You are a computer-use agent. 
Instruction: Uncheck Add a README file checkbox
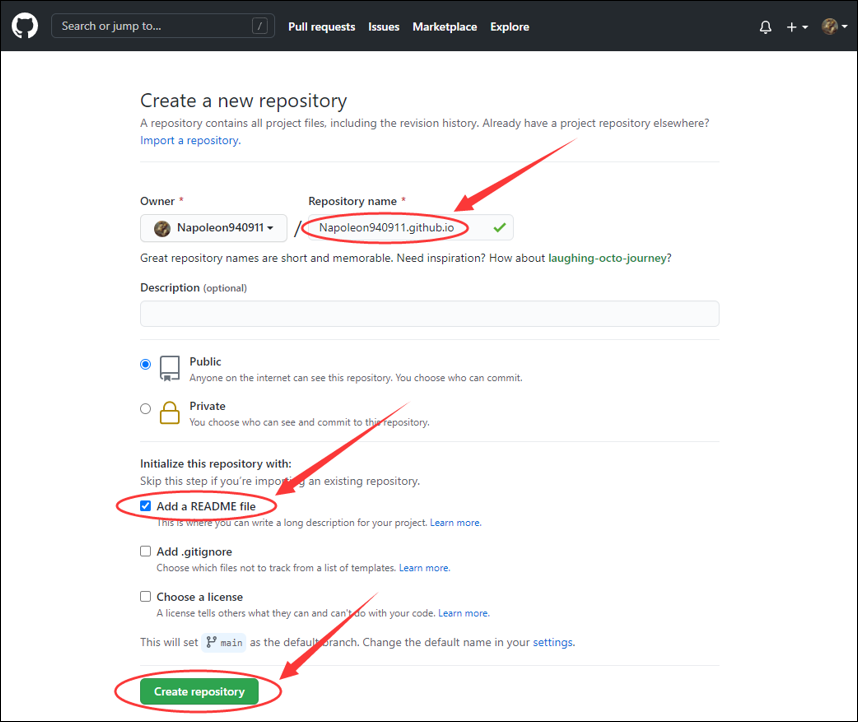click(146, 506)
